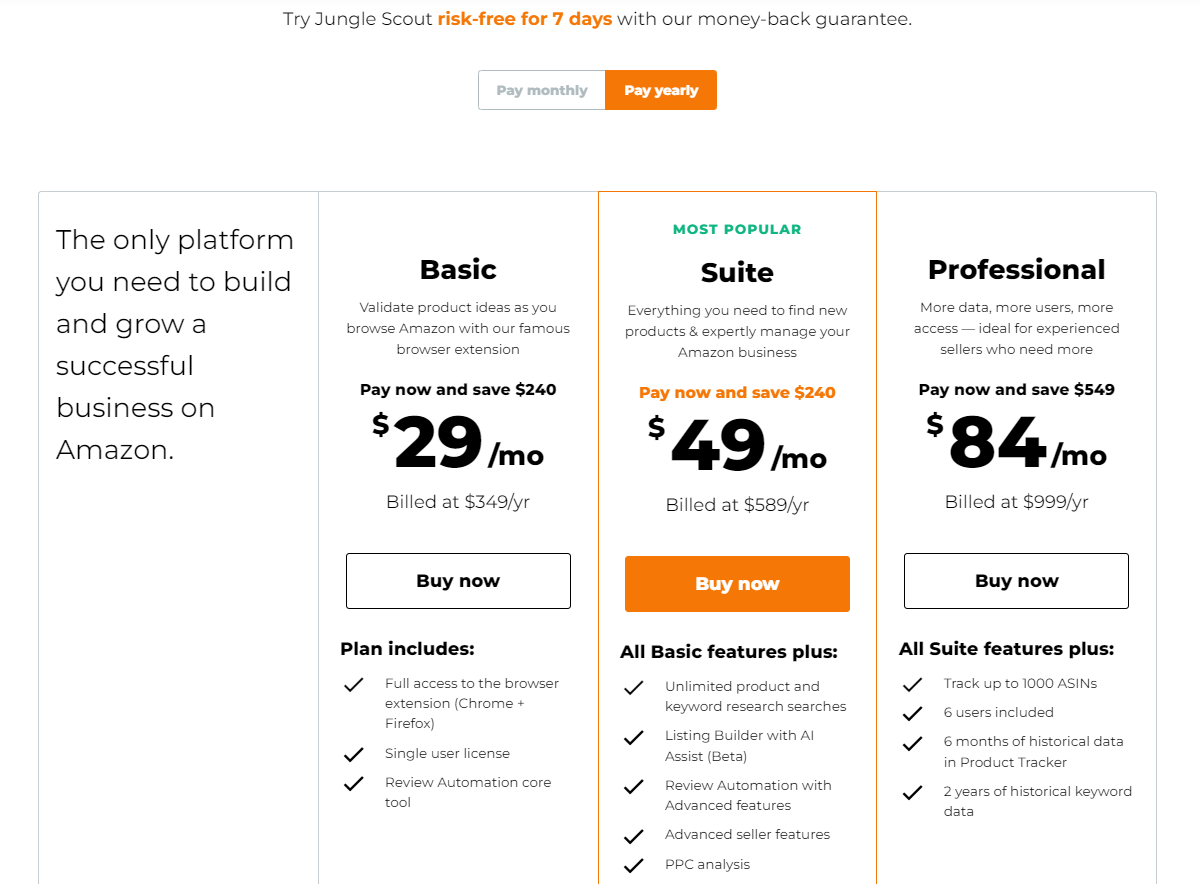Click checkmark beside 6 users included
The image size is (1200, 884).
pos(912,714)
